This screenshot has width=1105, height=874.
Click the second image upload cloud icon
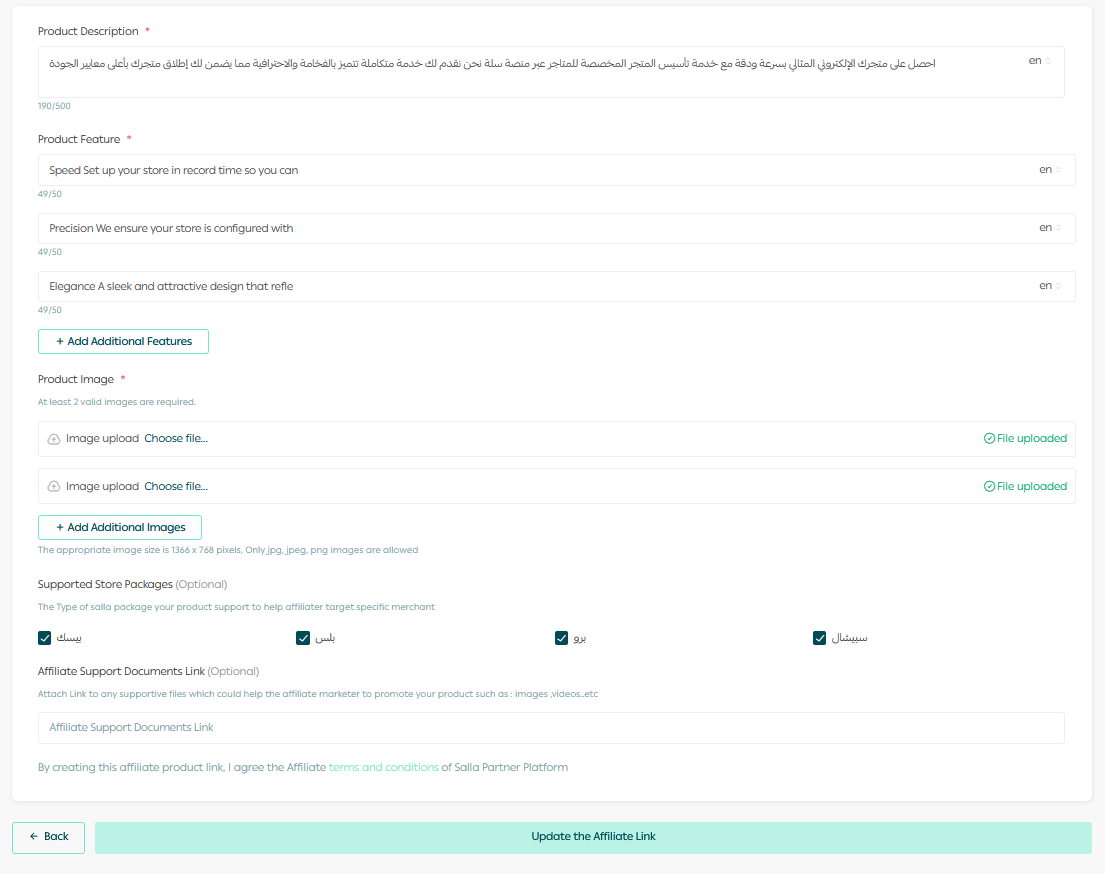(x=54, y=487)
